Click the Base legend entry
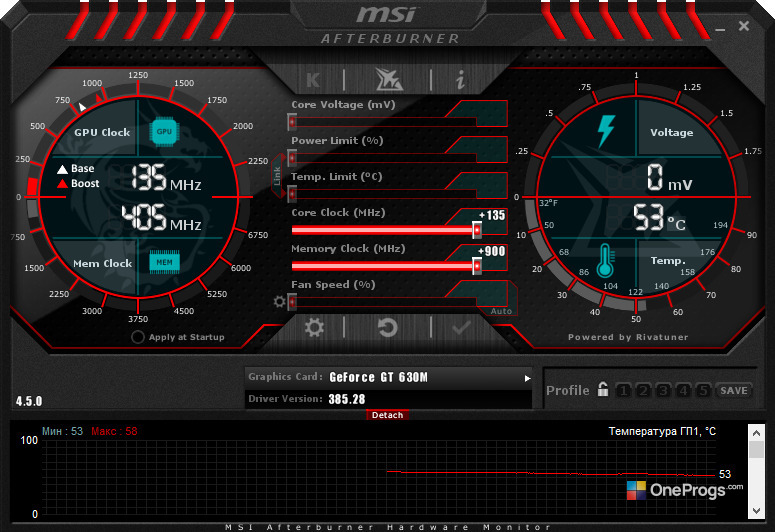 coord(76,169)
